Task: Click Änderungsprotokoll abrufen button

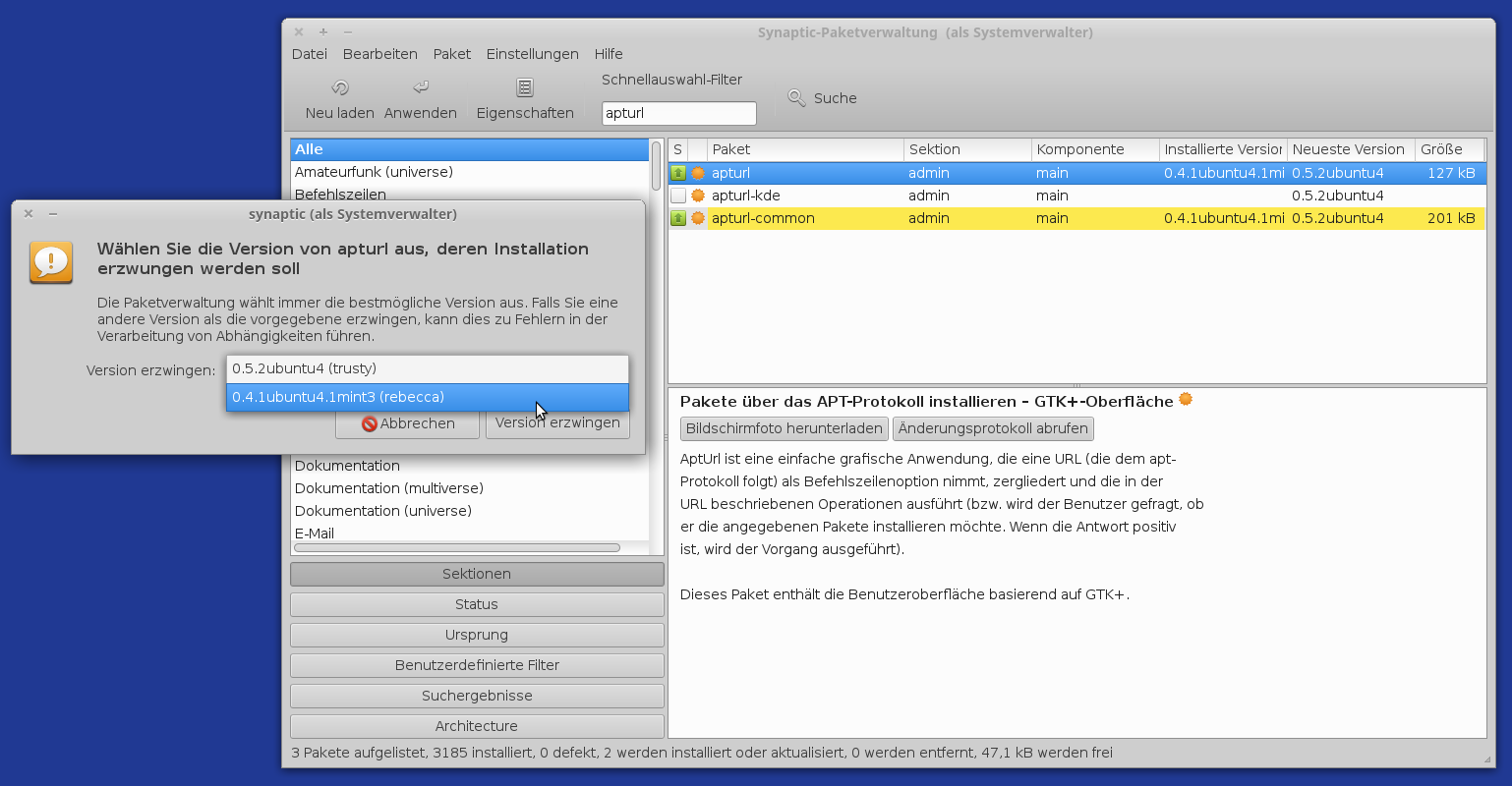Action: pos(993,428)
